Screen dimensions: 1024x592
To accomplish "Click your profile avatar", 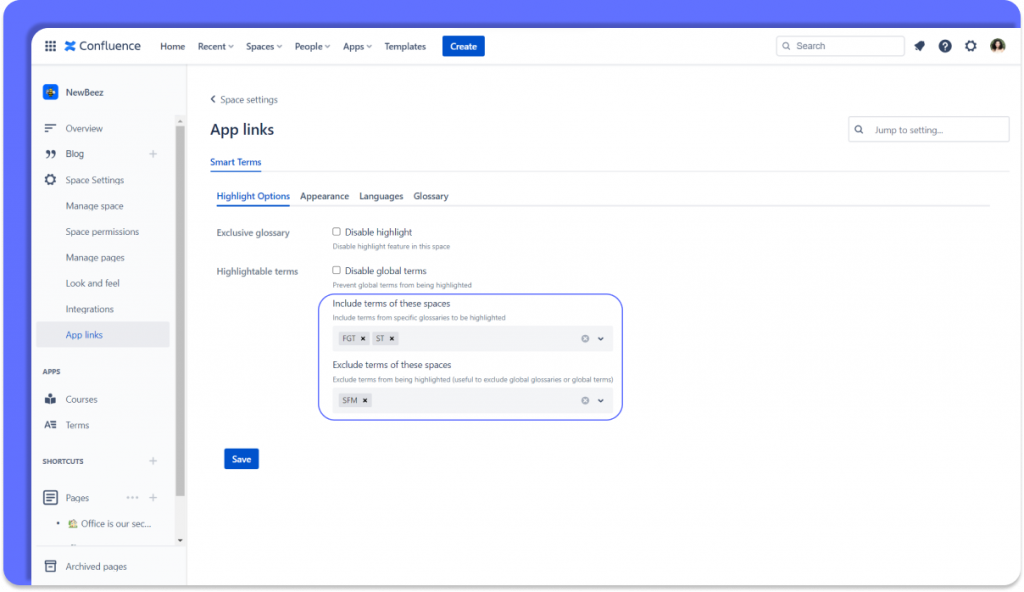I will (997, 45).
